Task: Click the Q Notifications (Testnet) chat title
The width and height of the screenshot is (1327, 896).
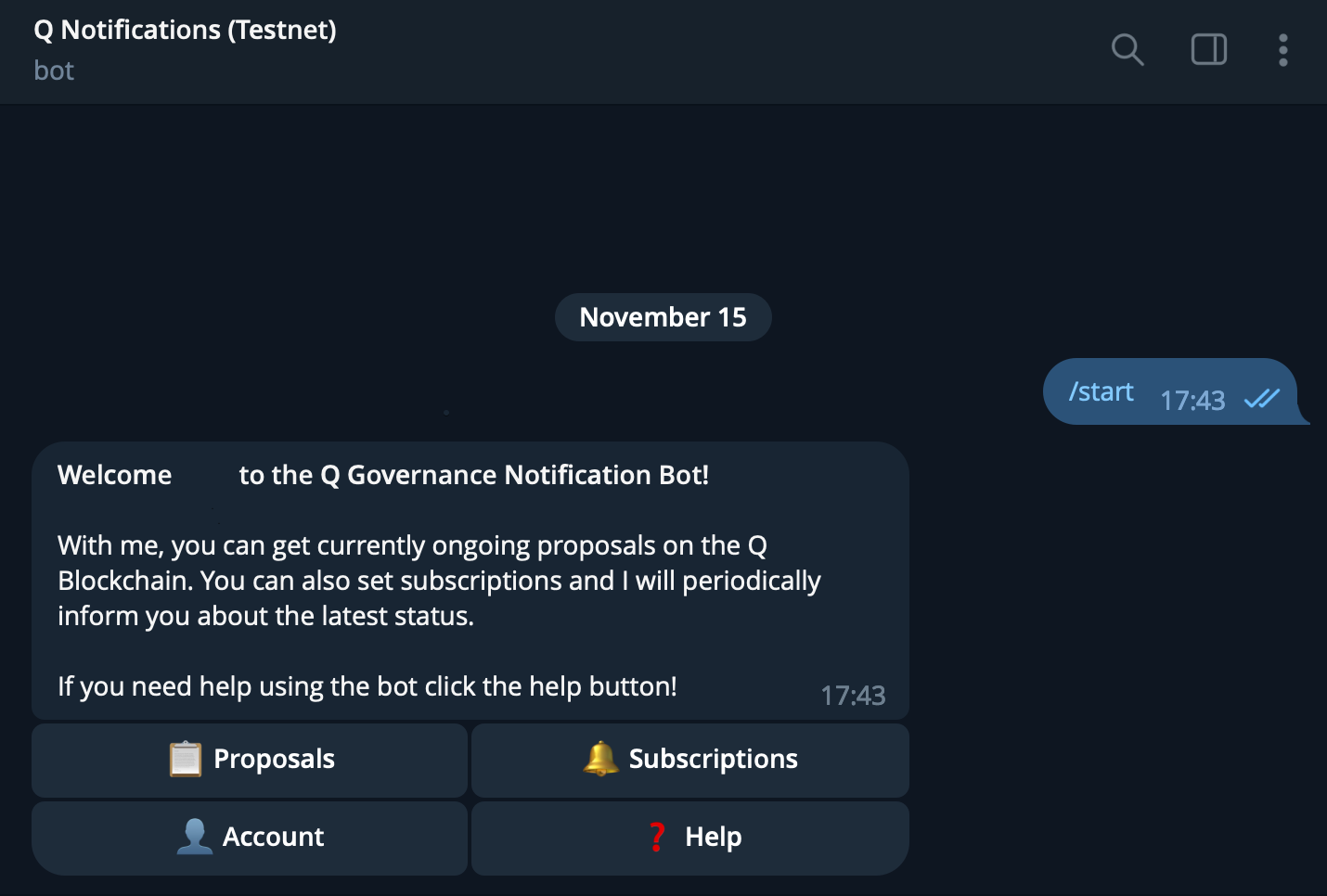Action: [184, 29]
